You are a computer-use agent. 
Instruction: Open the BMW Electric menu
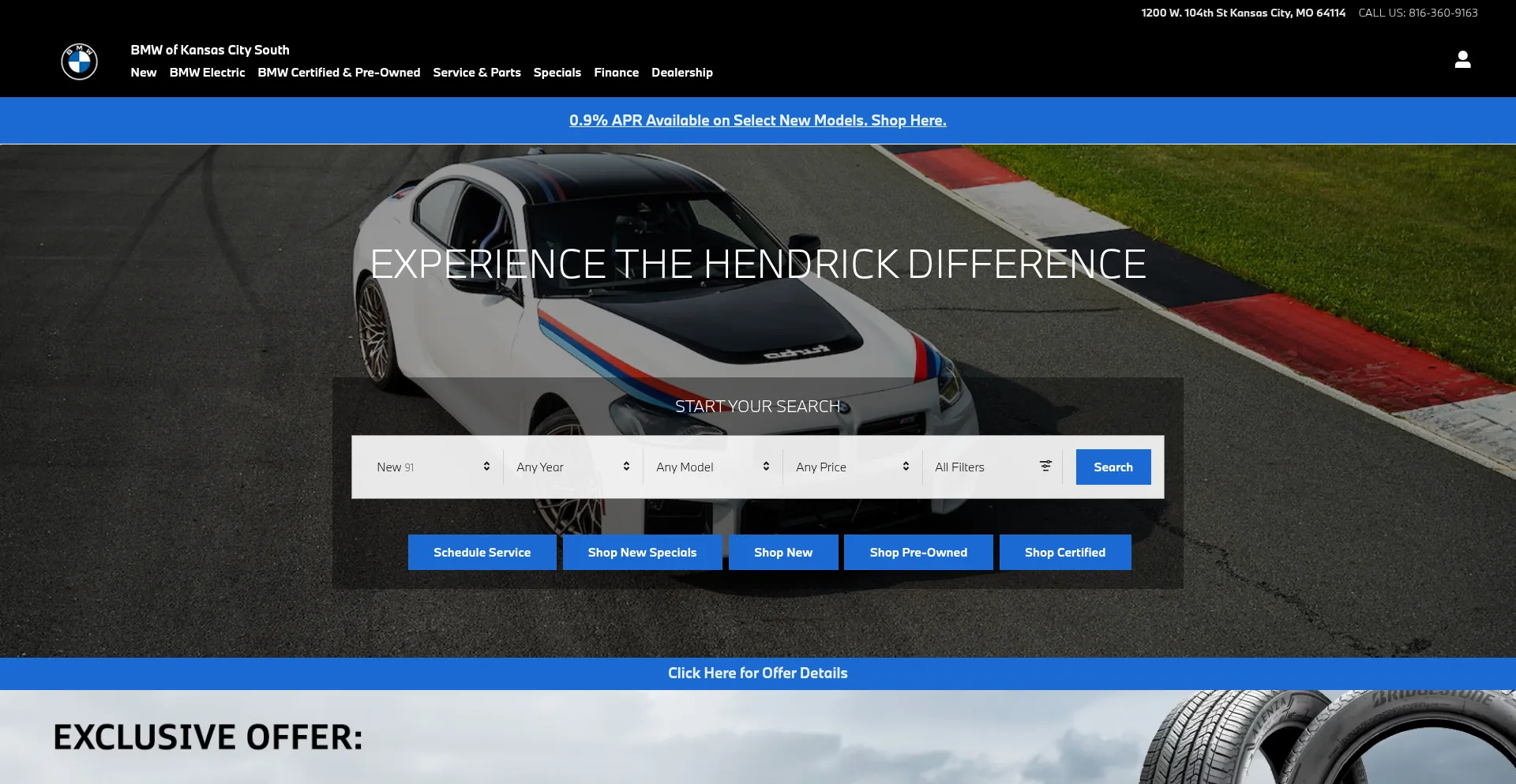pos(207,73)
